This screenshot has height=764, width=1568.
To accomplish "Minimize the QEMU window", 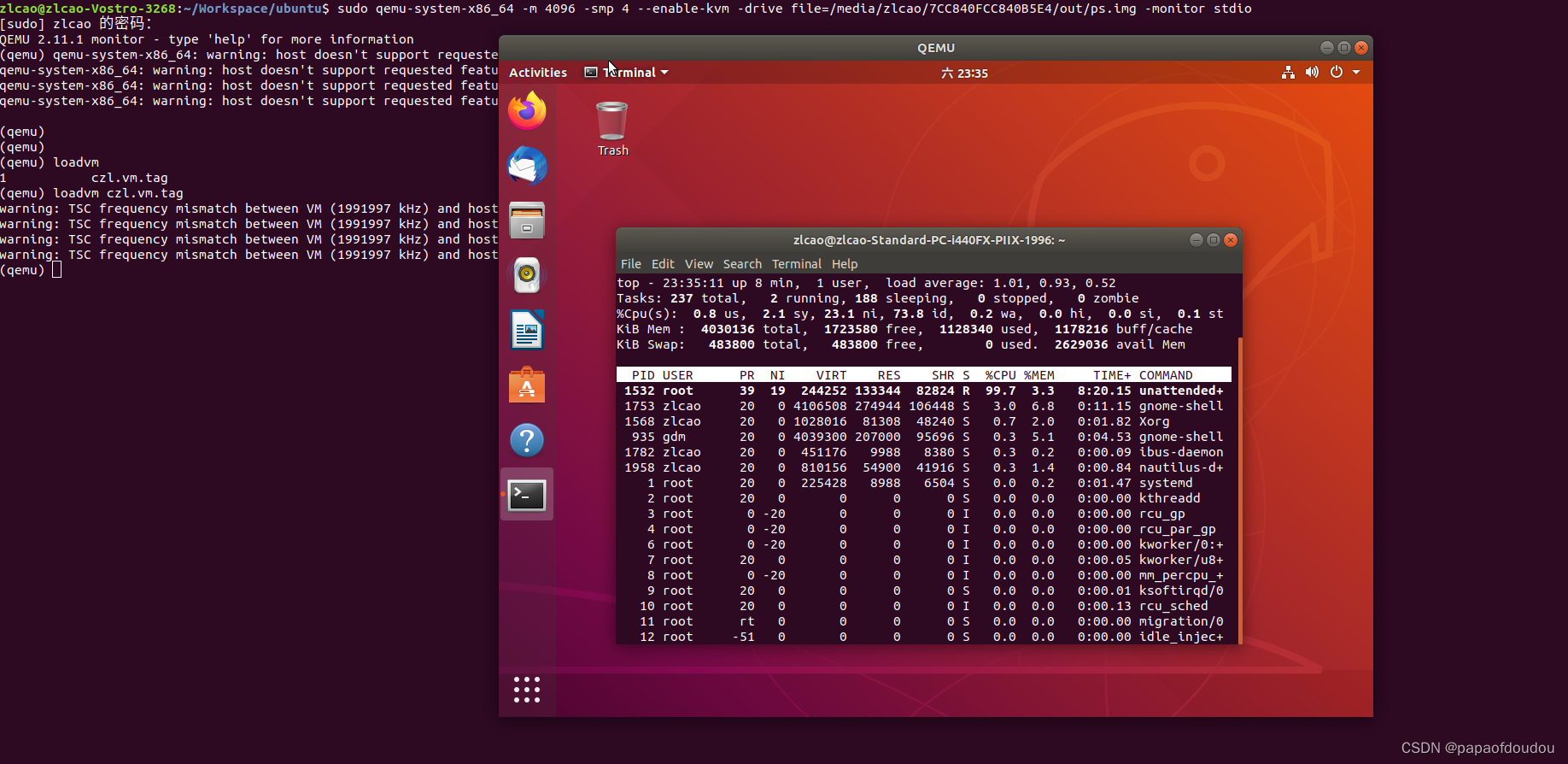I will 1326,48.
